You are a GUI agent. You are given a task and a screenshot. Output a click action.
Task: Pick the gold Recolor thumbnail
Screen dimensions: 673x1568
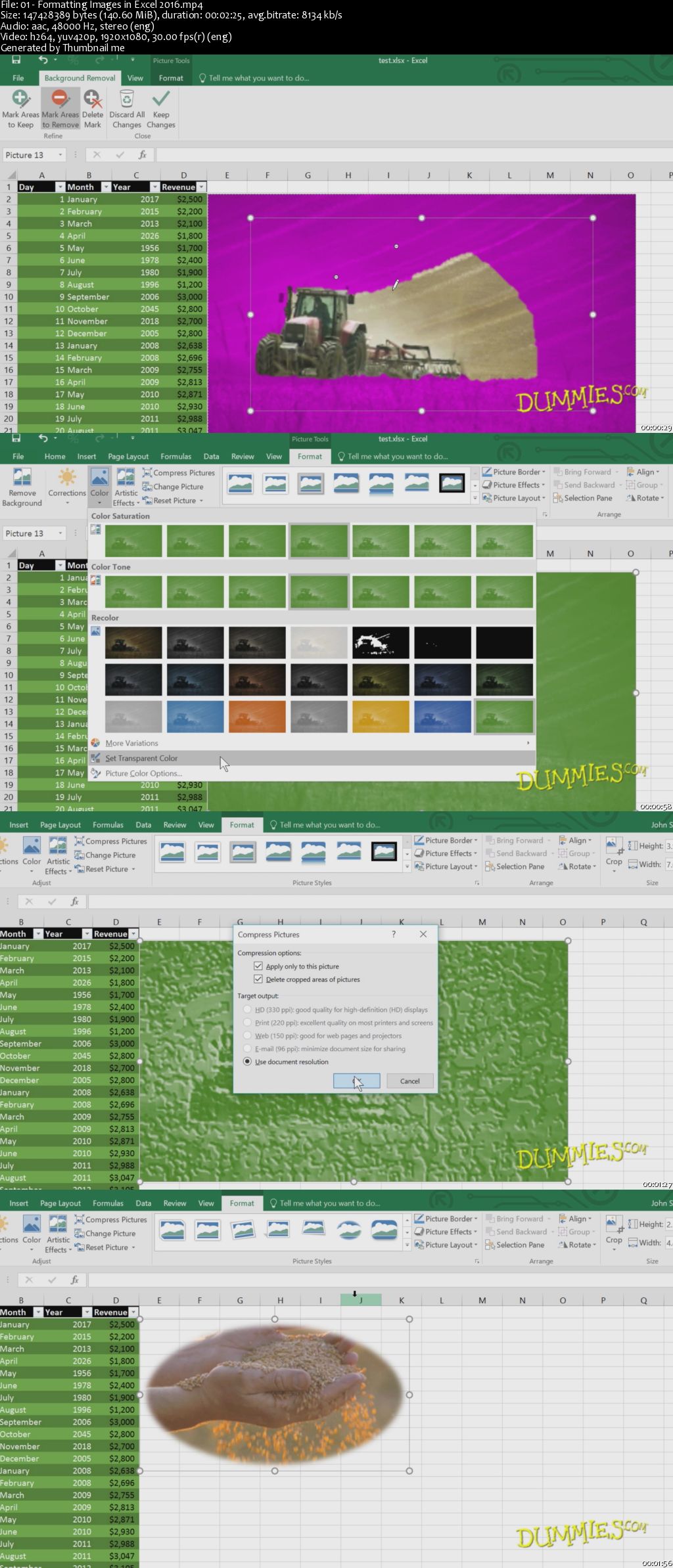tap(381, 716)
